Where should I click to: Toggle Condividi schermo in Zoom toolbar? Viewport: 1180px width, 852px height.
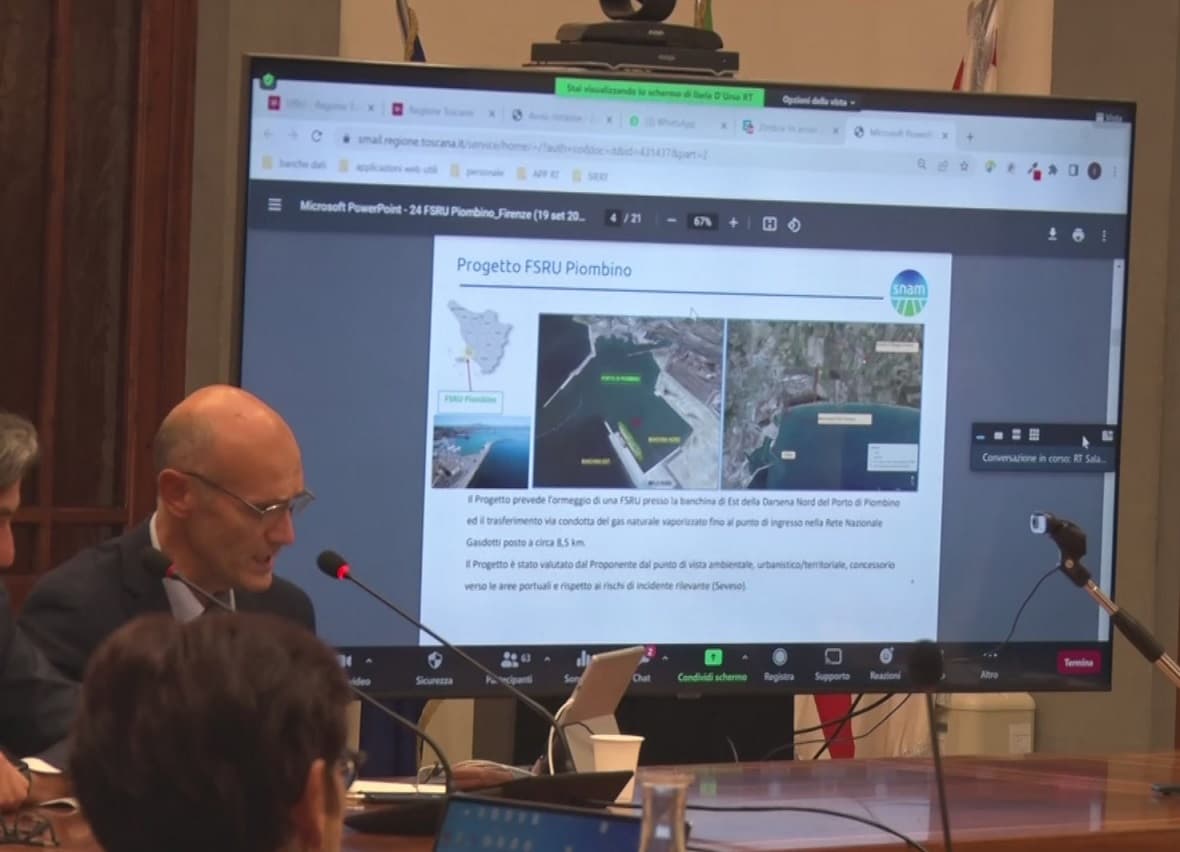click(x=712, y=665)
